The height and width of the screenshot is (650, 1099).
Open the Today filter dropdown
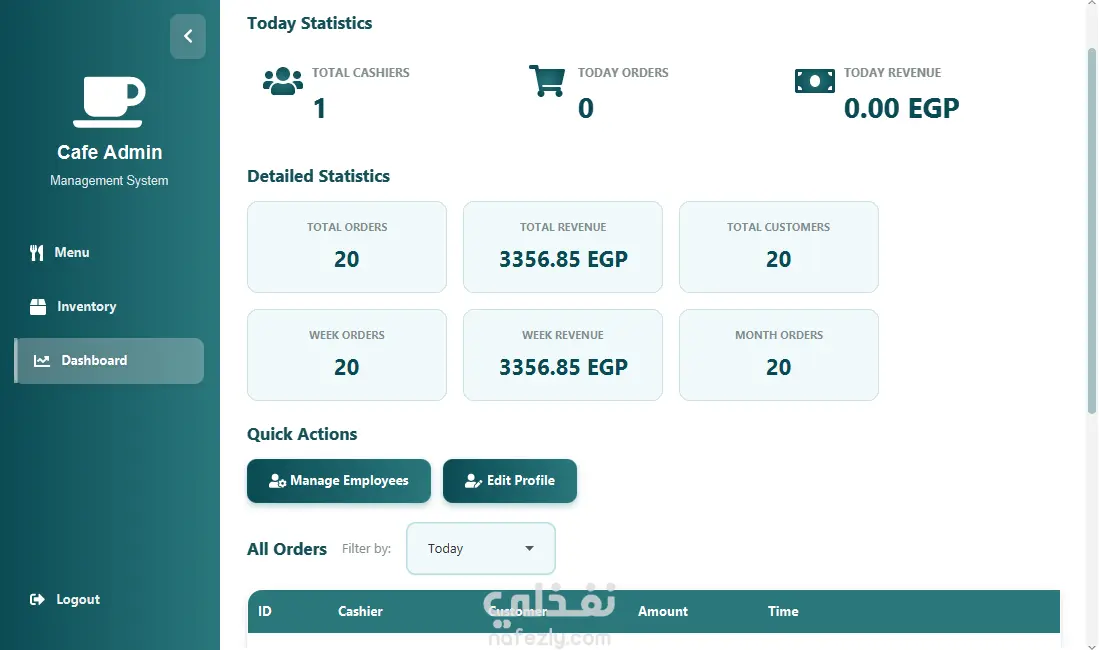(x=481, y=548)
